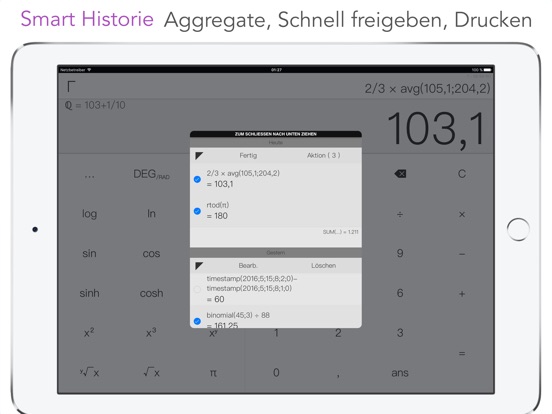The image size is (552, 414).
Task: Tap the square root key
Action: [151, 372]
